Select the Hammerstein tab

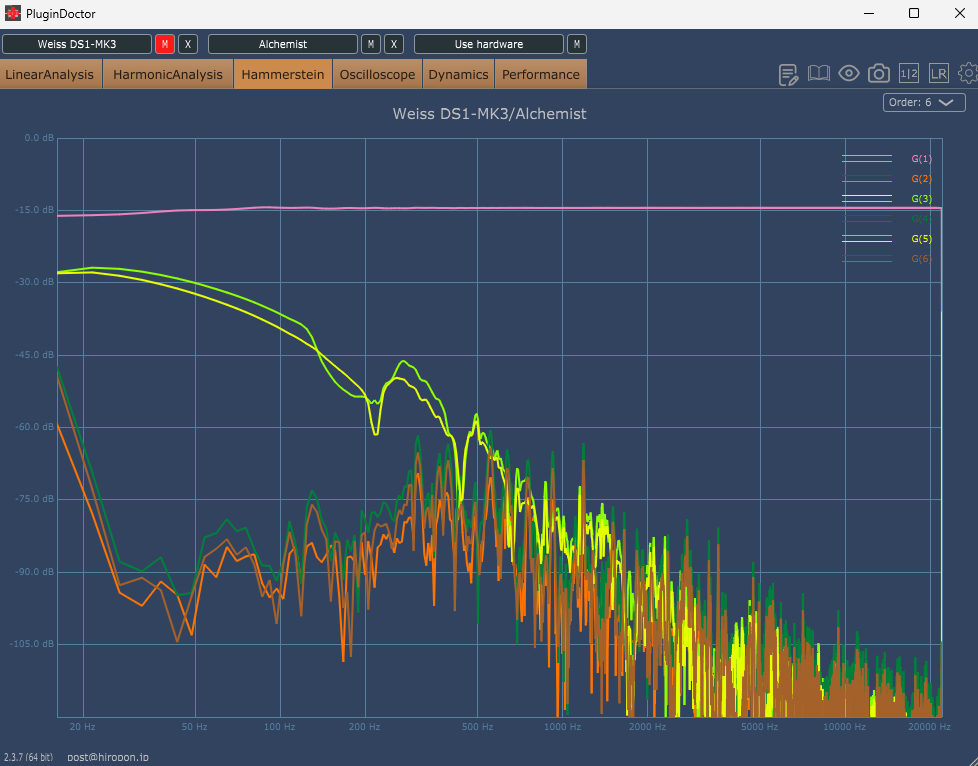pyautogui.click(x=283, y=74)
